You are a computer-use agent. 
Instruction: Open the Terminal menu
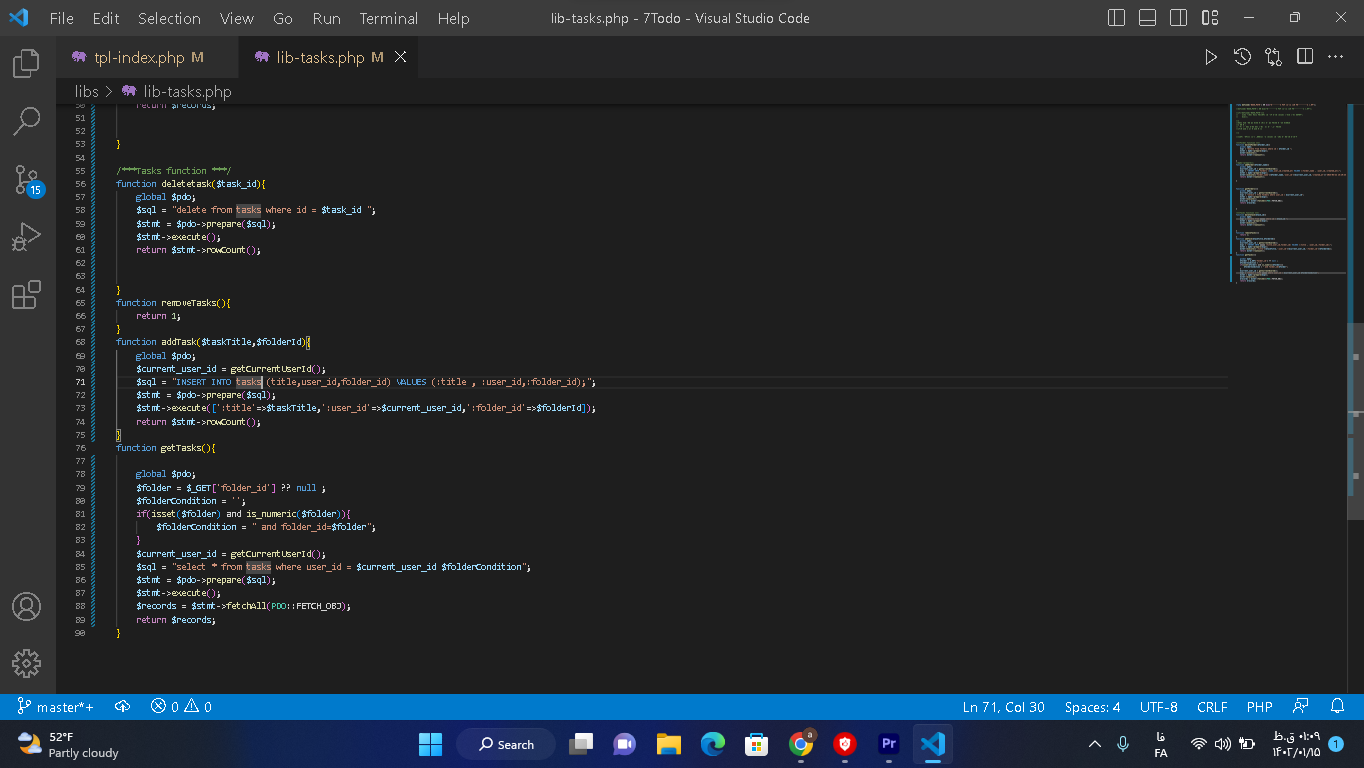click(389, 18)
